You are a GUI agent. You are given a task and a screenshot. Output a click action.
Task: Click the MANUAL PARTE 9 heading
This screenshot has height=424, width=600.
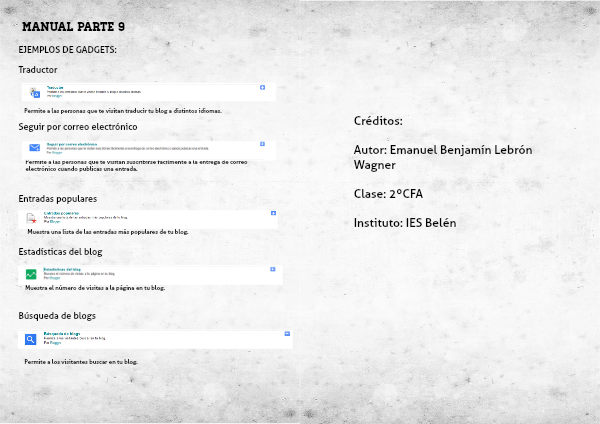coord(73,26)
